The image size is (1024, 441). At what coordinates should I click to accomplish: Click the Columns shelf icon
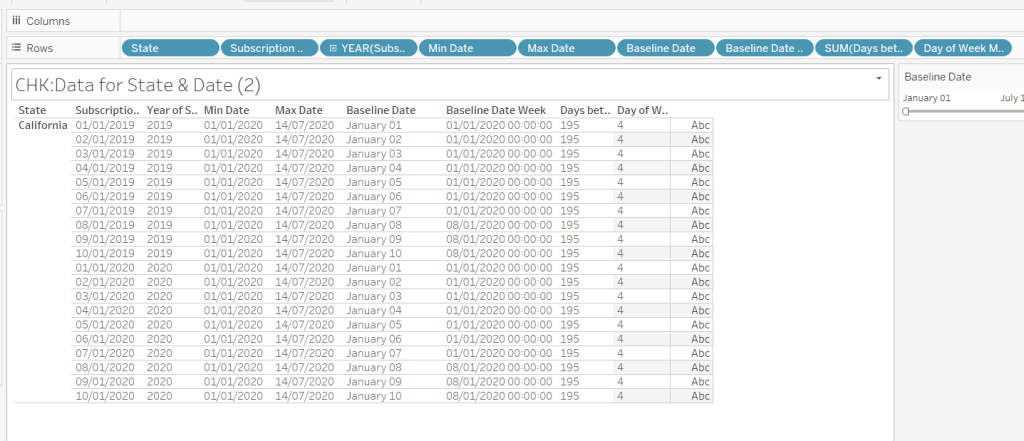coord(16,21)
